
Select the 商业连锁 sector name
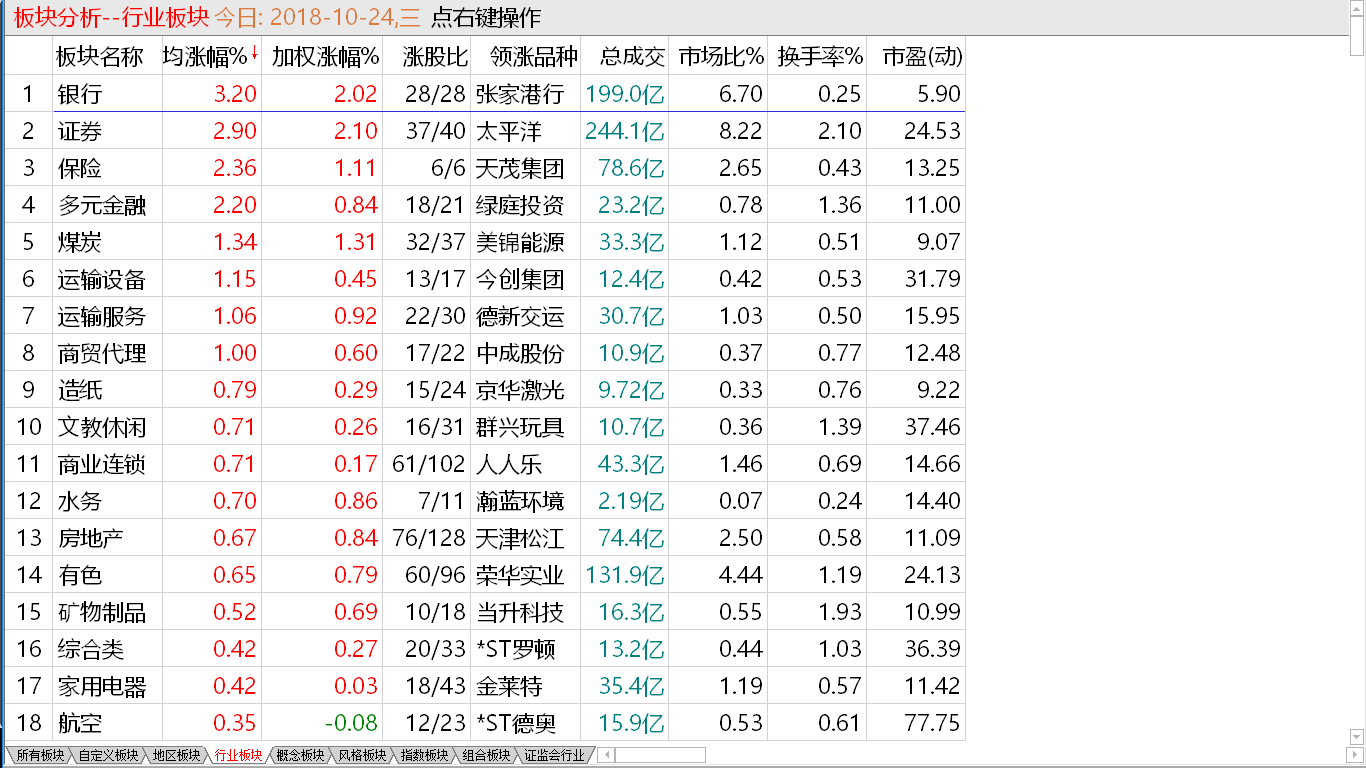[x=101, y=464]
